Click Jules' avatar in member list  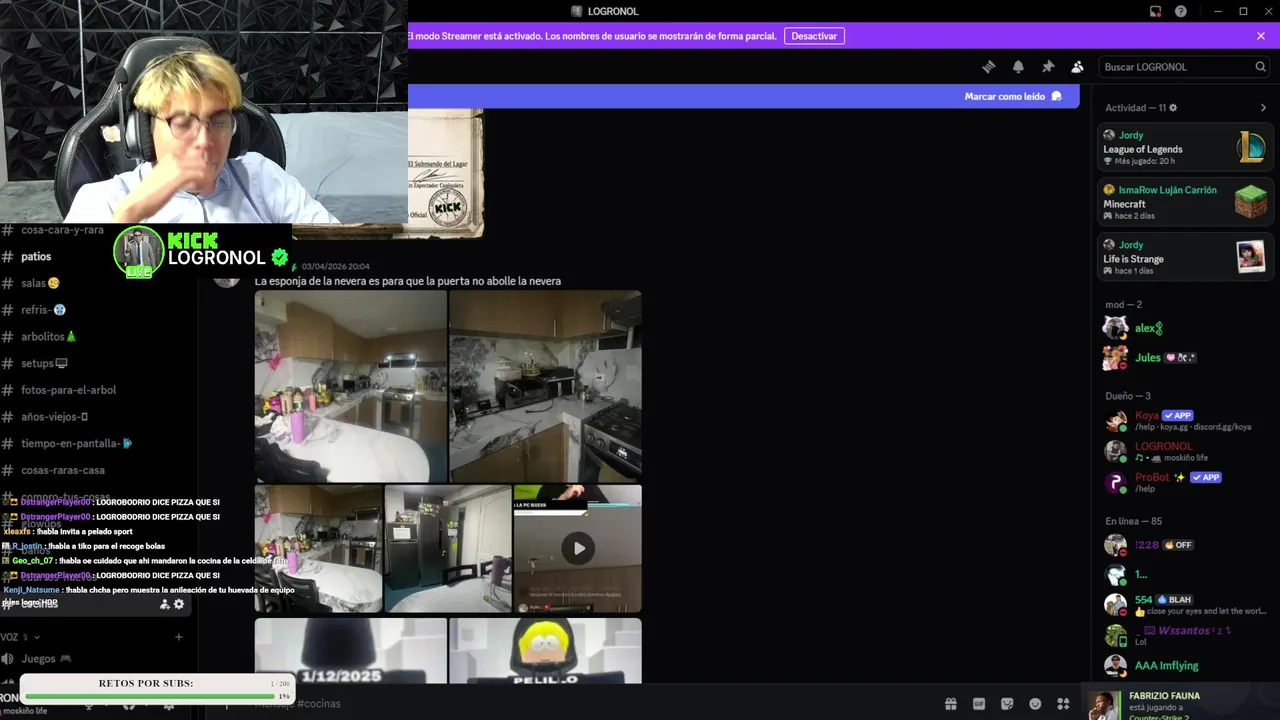pyautogui.click(x=1115, y=358)
